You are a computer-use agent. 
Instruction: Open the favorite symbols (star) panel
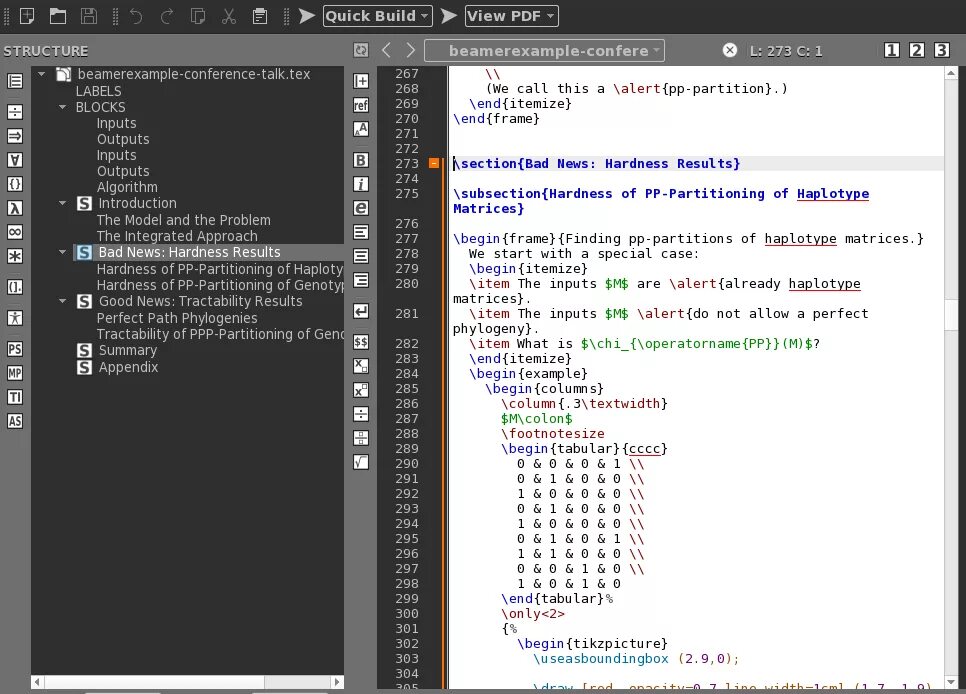click(15, 256)
